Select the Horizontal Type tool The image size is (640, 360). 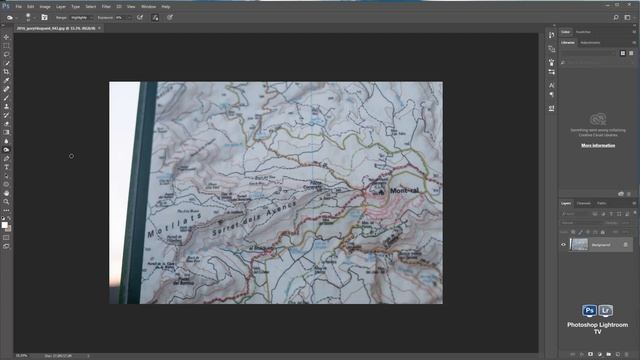click(x=6, y=167)
